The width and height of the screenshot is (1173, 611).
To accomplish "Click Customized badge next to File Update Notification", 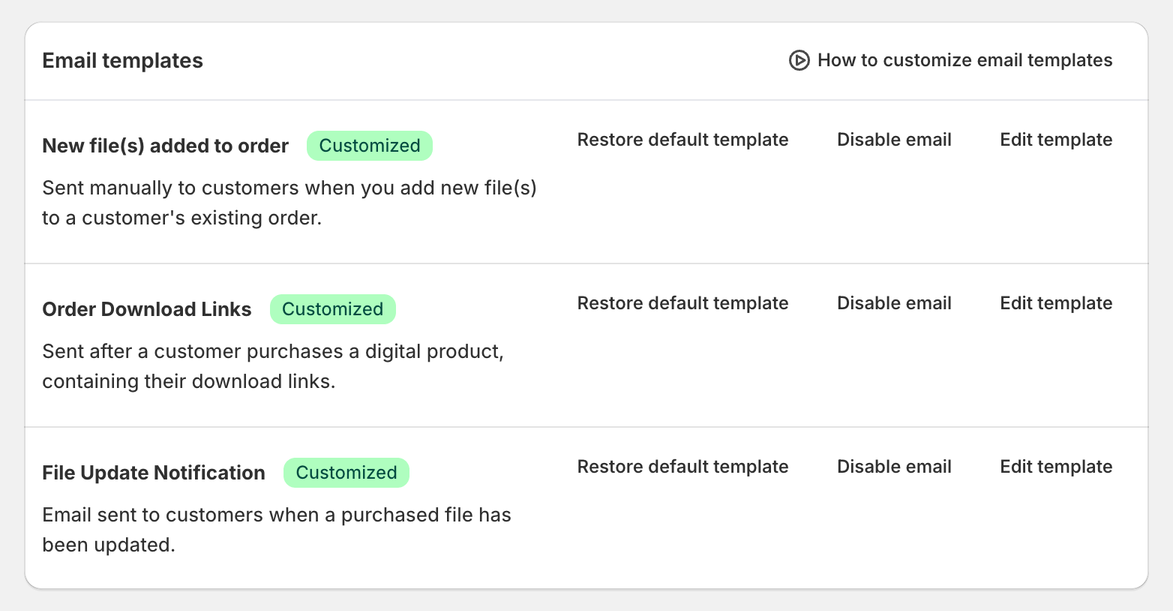I will [346, 473].
